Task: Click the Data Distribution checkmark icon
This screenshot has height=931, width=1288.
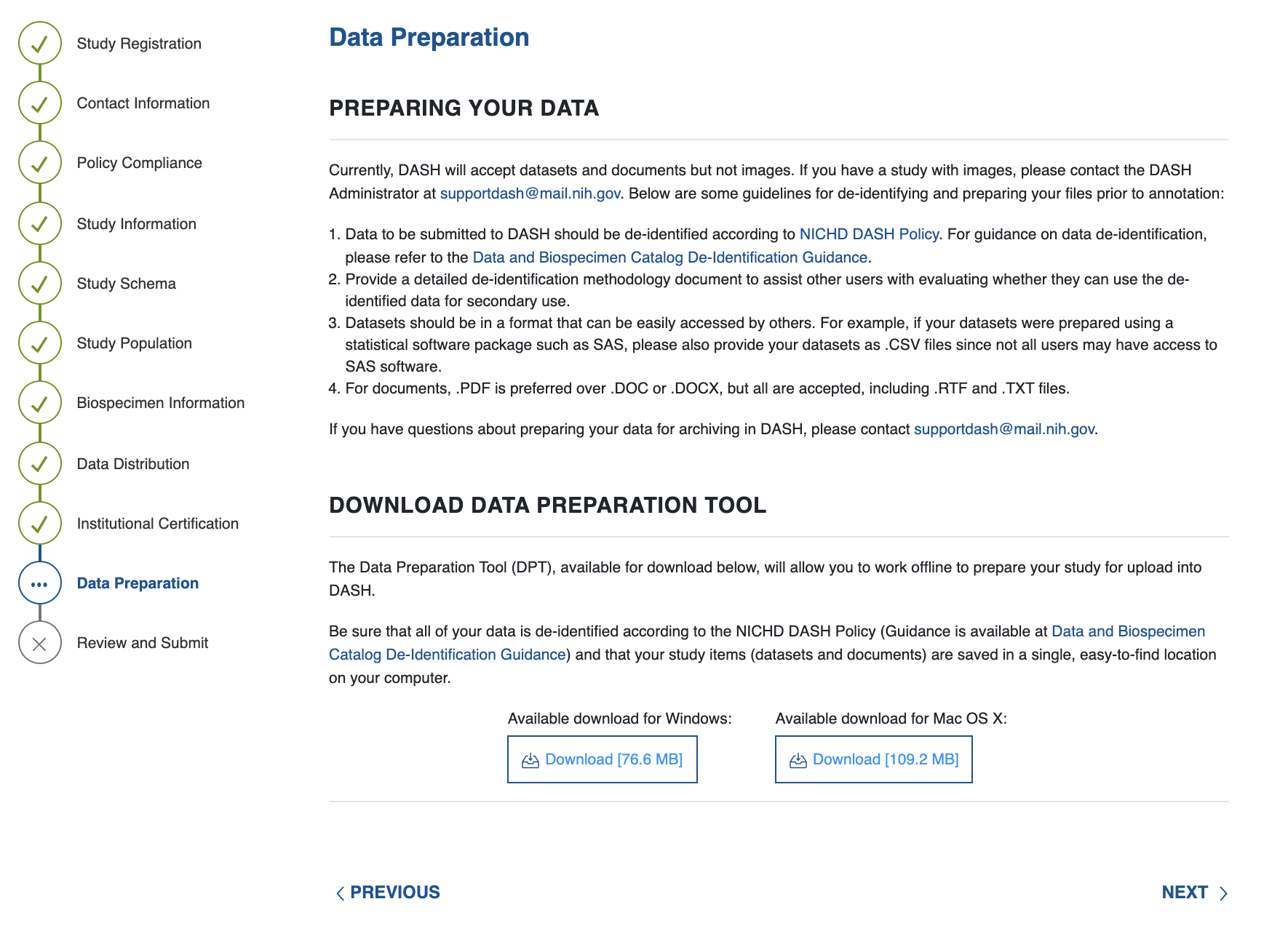Action: coord(40,464)
